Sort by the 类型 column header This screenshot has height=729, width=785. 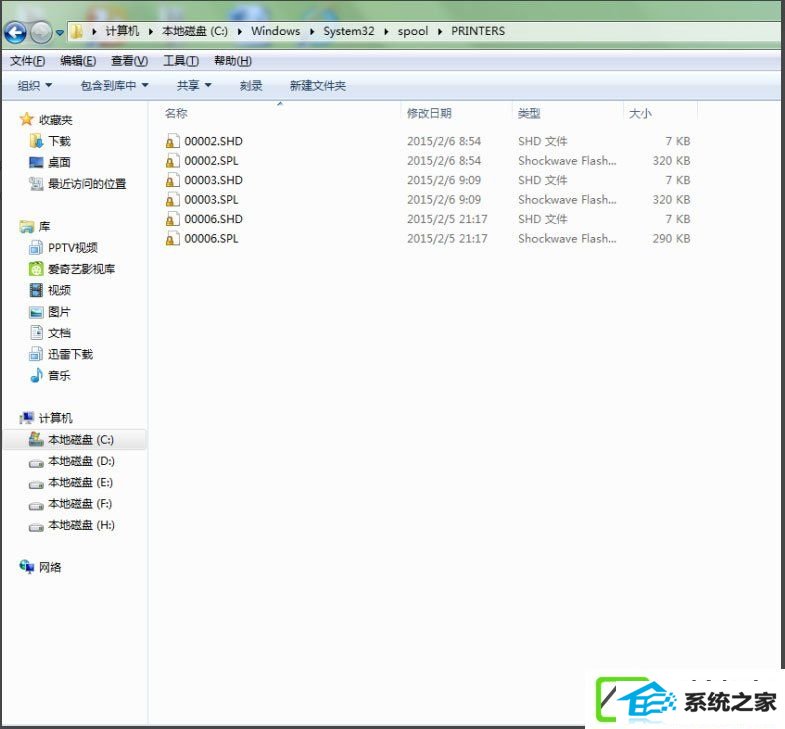(x=529, y=114)
